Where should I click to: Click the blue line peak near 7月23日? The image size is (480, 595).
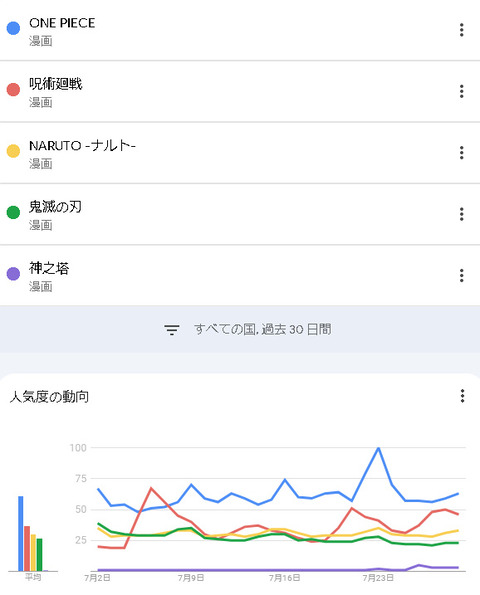pos(378,448)
